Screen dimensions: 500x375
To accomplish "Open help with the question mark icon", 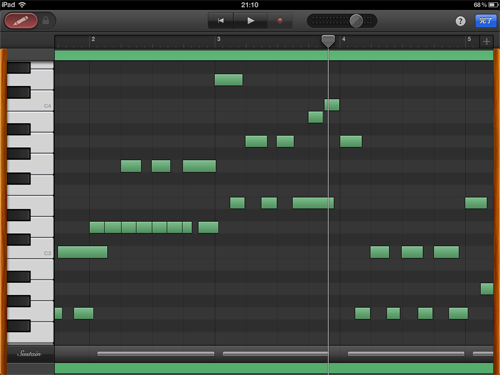I will click(x=460, y=21).
